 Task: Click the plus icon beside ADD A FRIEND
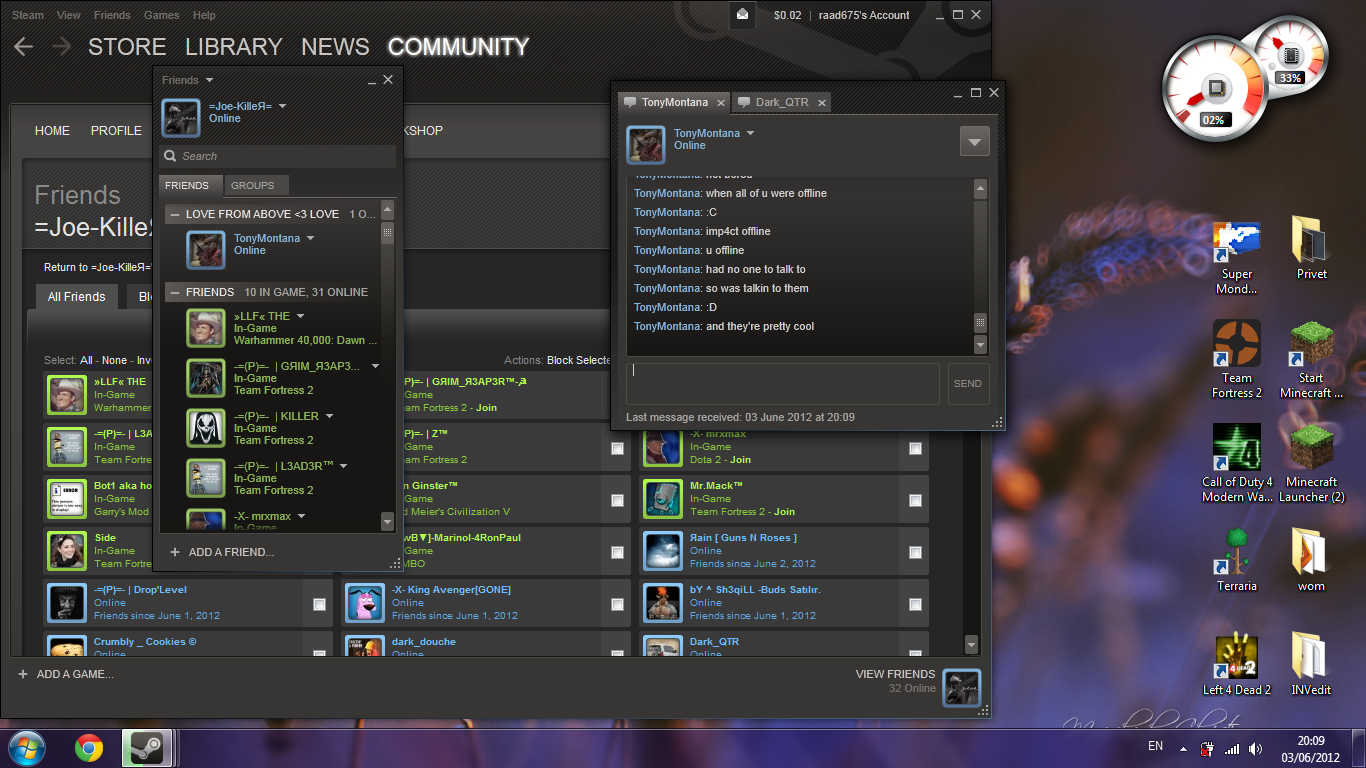[175, 552]
